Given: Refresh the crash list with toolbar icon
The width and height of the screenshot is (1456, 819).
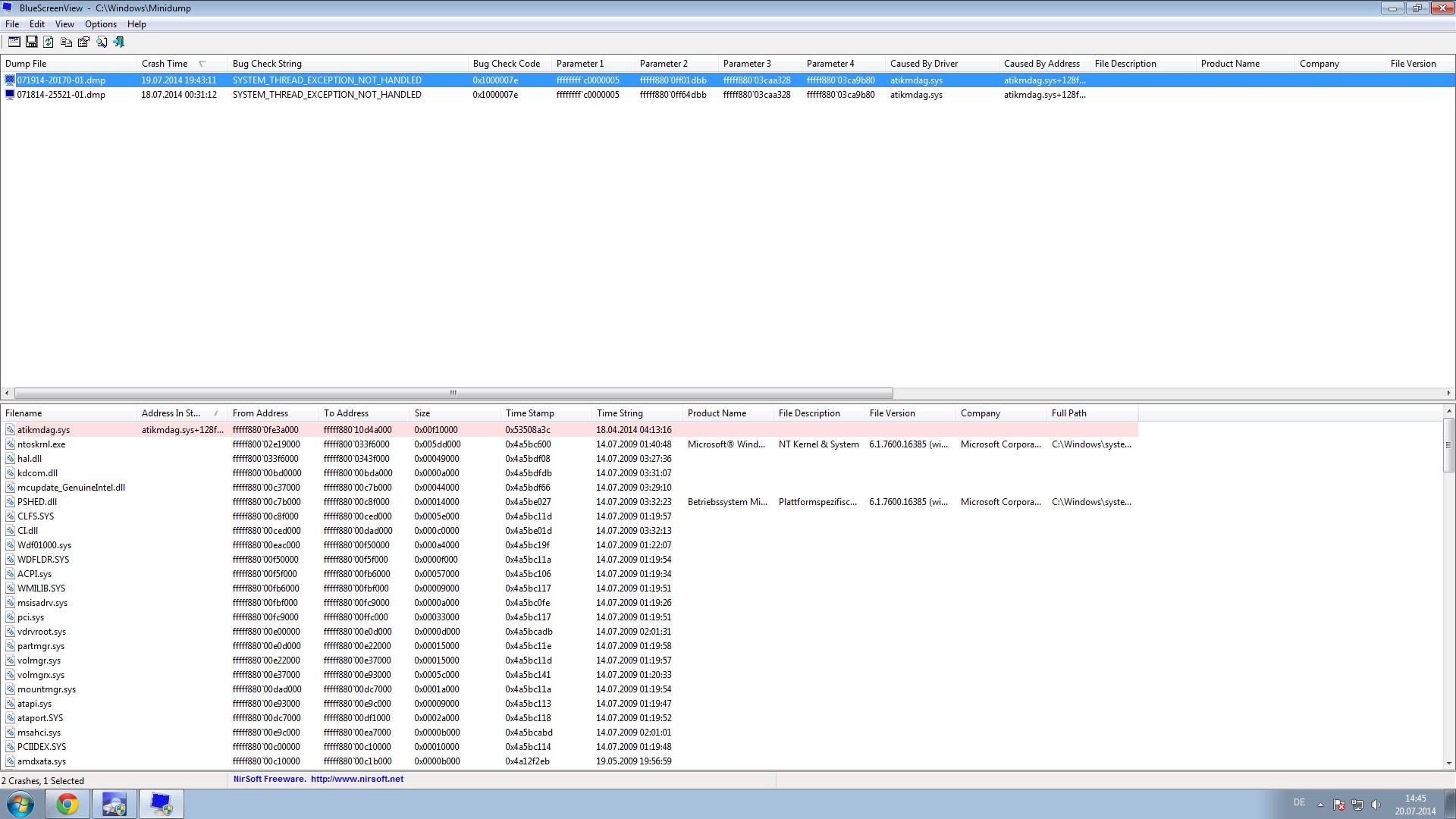Looking at the screenshot, I should tap(49, 42).
